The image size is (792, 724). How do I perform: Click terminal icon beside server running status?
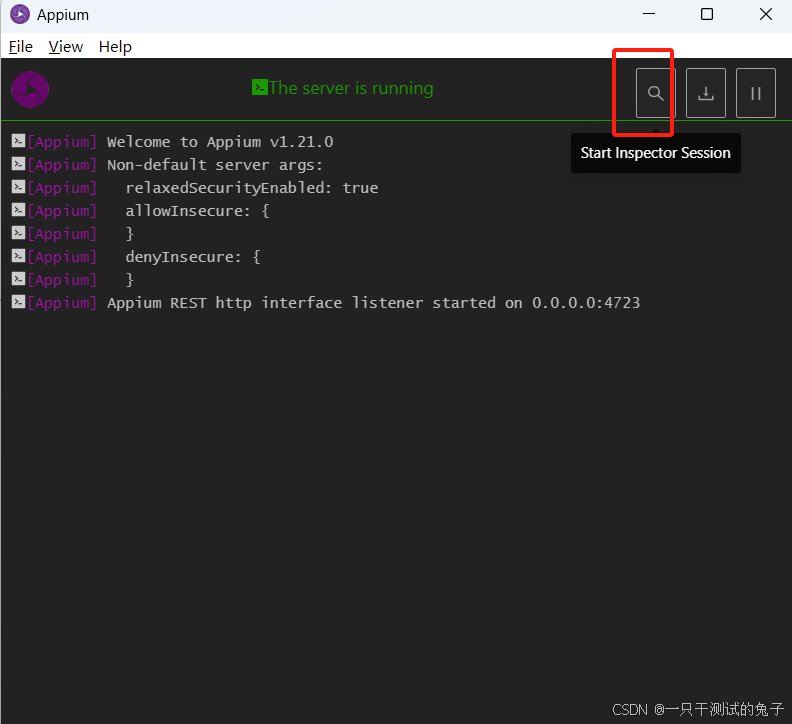coord(260,87)
